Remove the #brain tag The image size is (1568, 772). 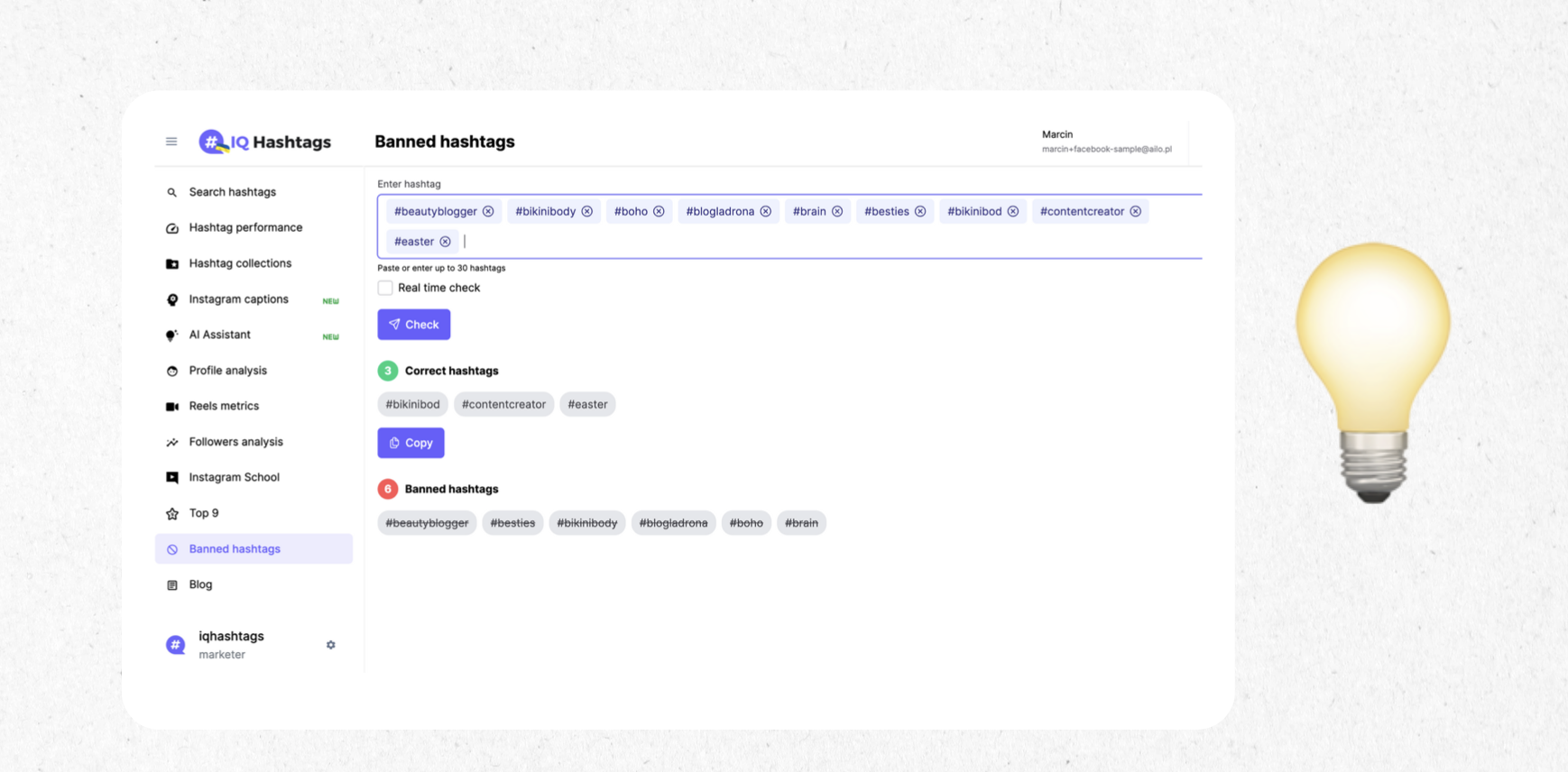coord(837,211)
